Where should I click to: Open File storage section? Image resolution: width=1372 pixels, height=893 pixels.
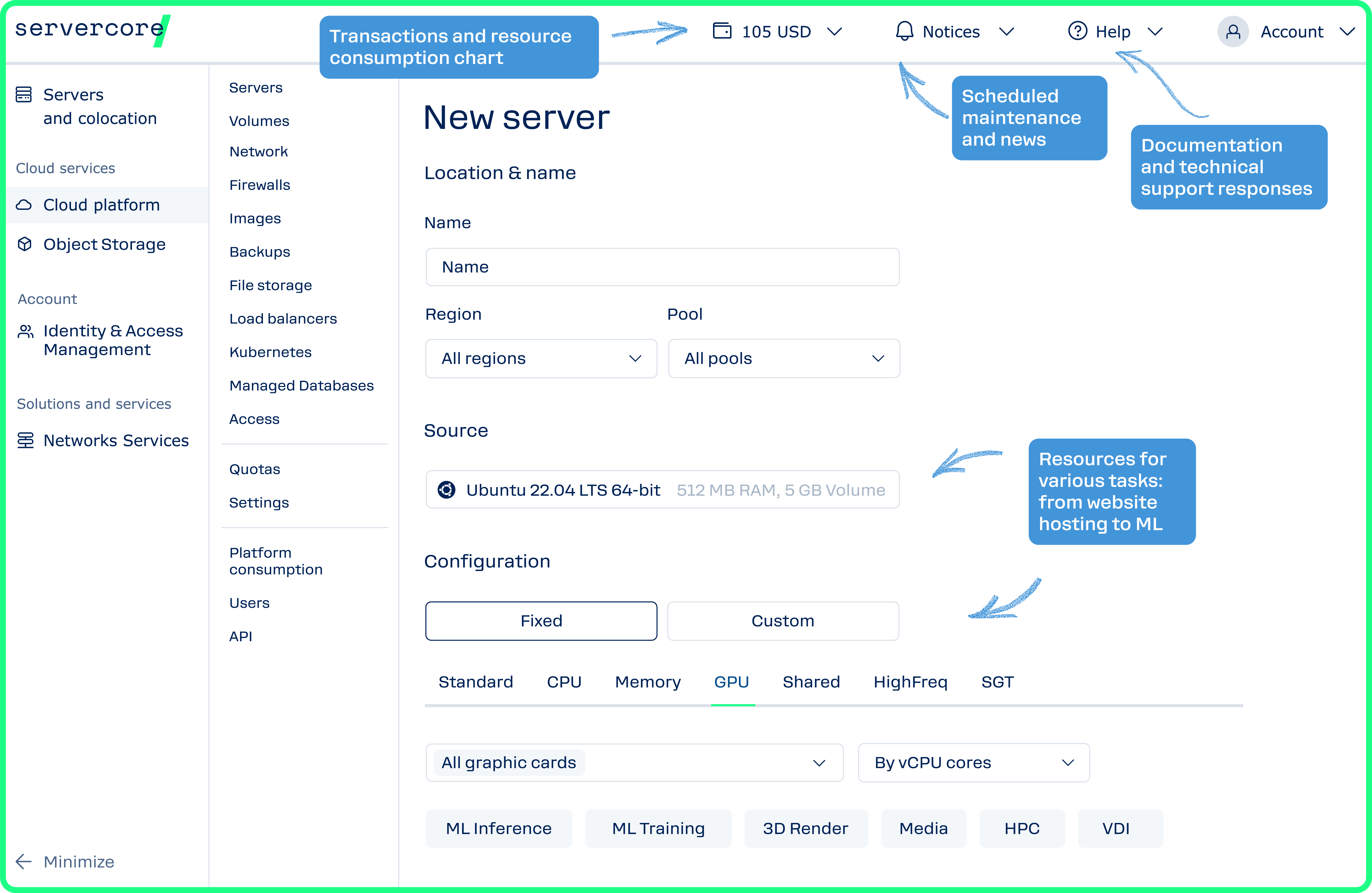click(270, 285)
